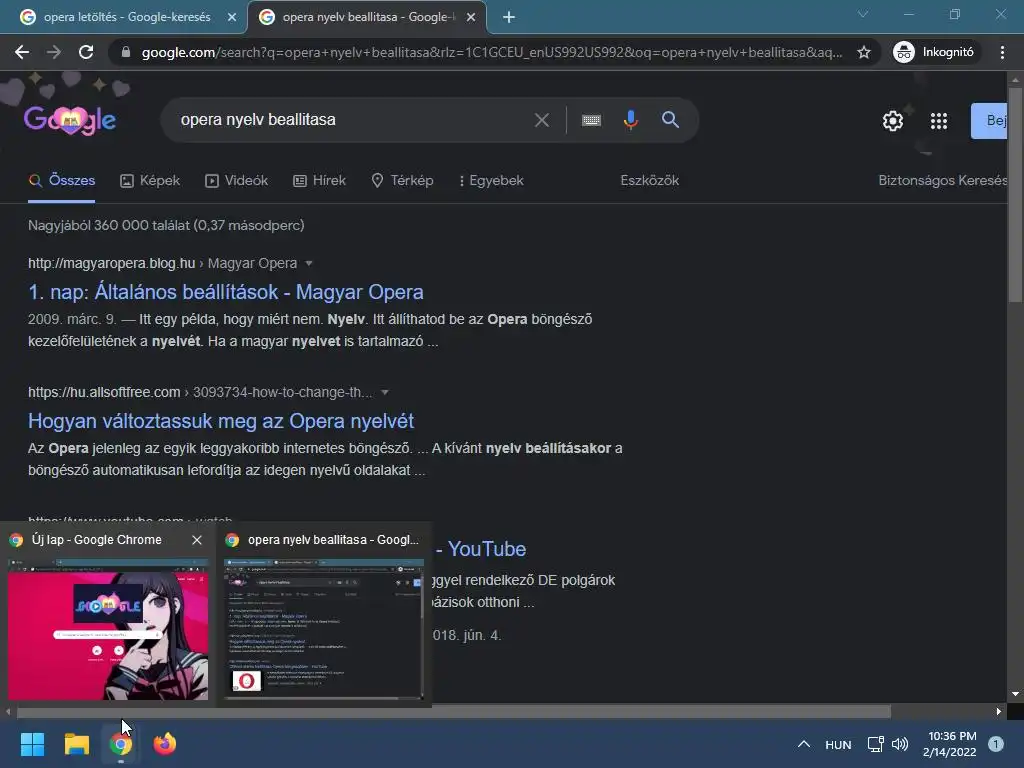Open the Windows Start menu
This screenshot has width=1024, height=768.
[x=32, y=744]
